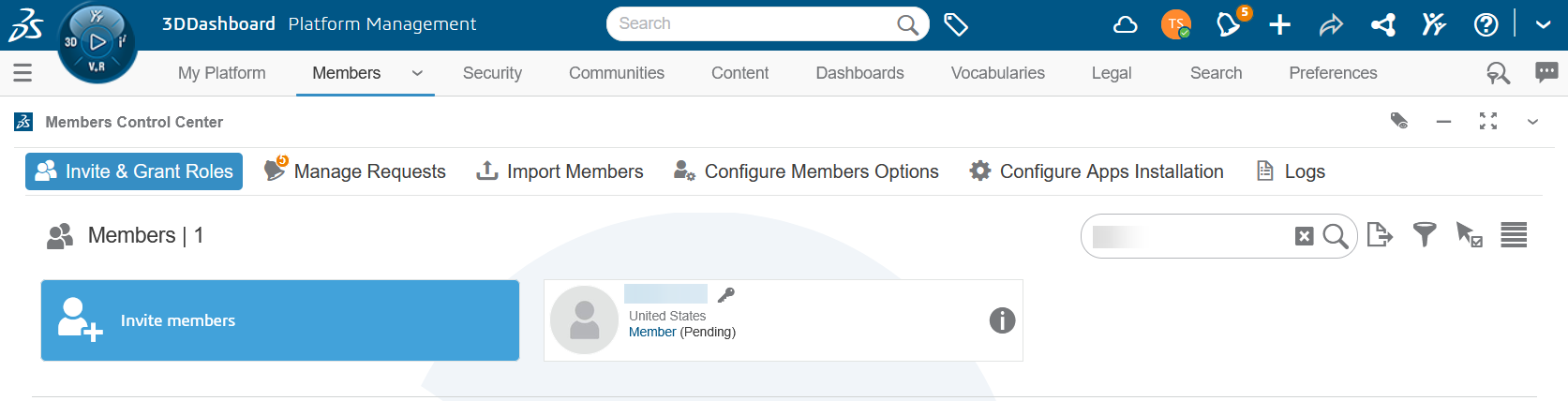
Task: Go to the Dashboards tab
Action: (859, 73)
